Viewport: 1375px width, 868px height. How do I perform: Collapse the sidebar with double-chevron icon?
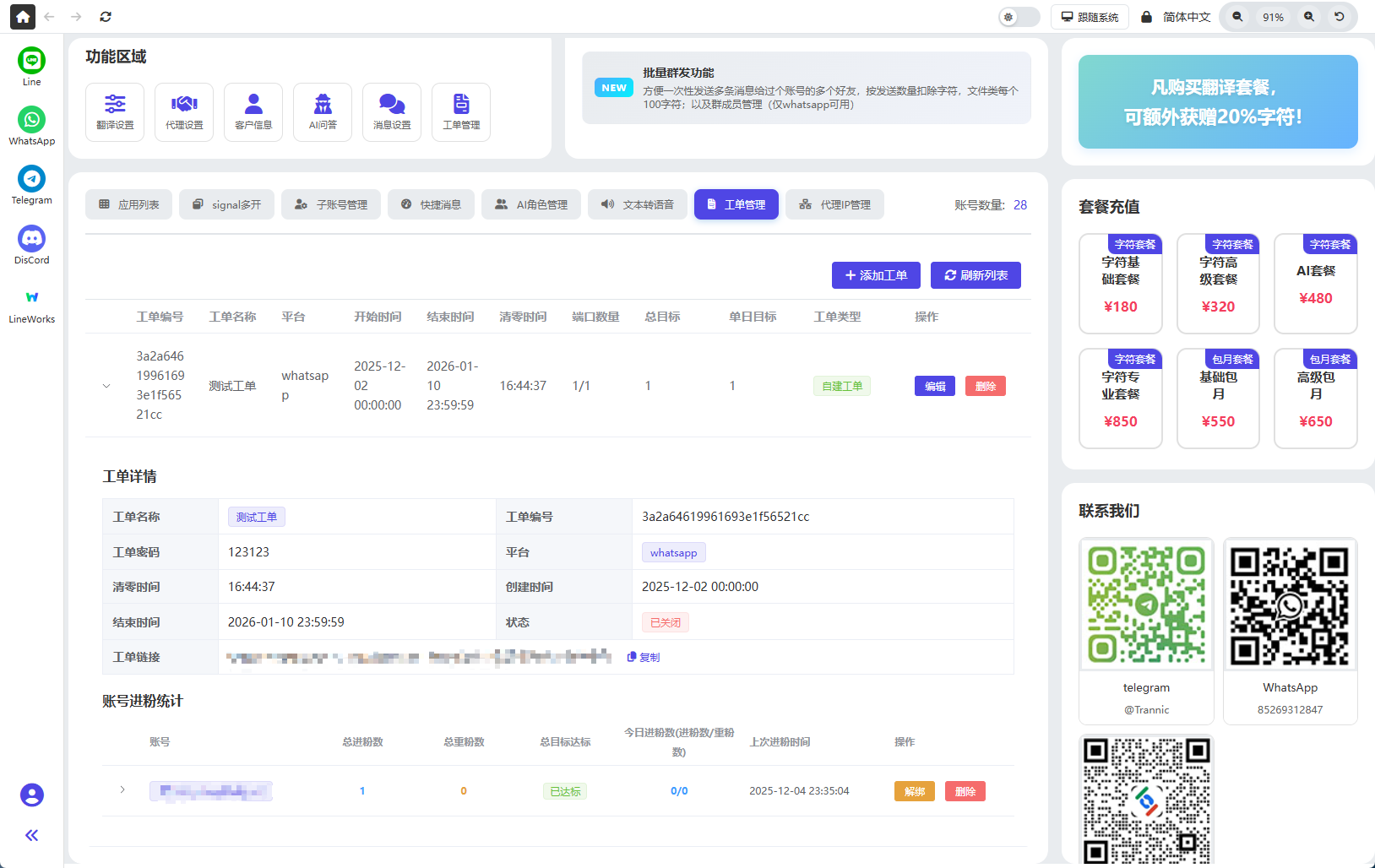click(31, 835)
